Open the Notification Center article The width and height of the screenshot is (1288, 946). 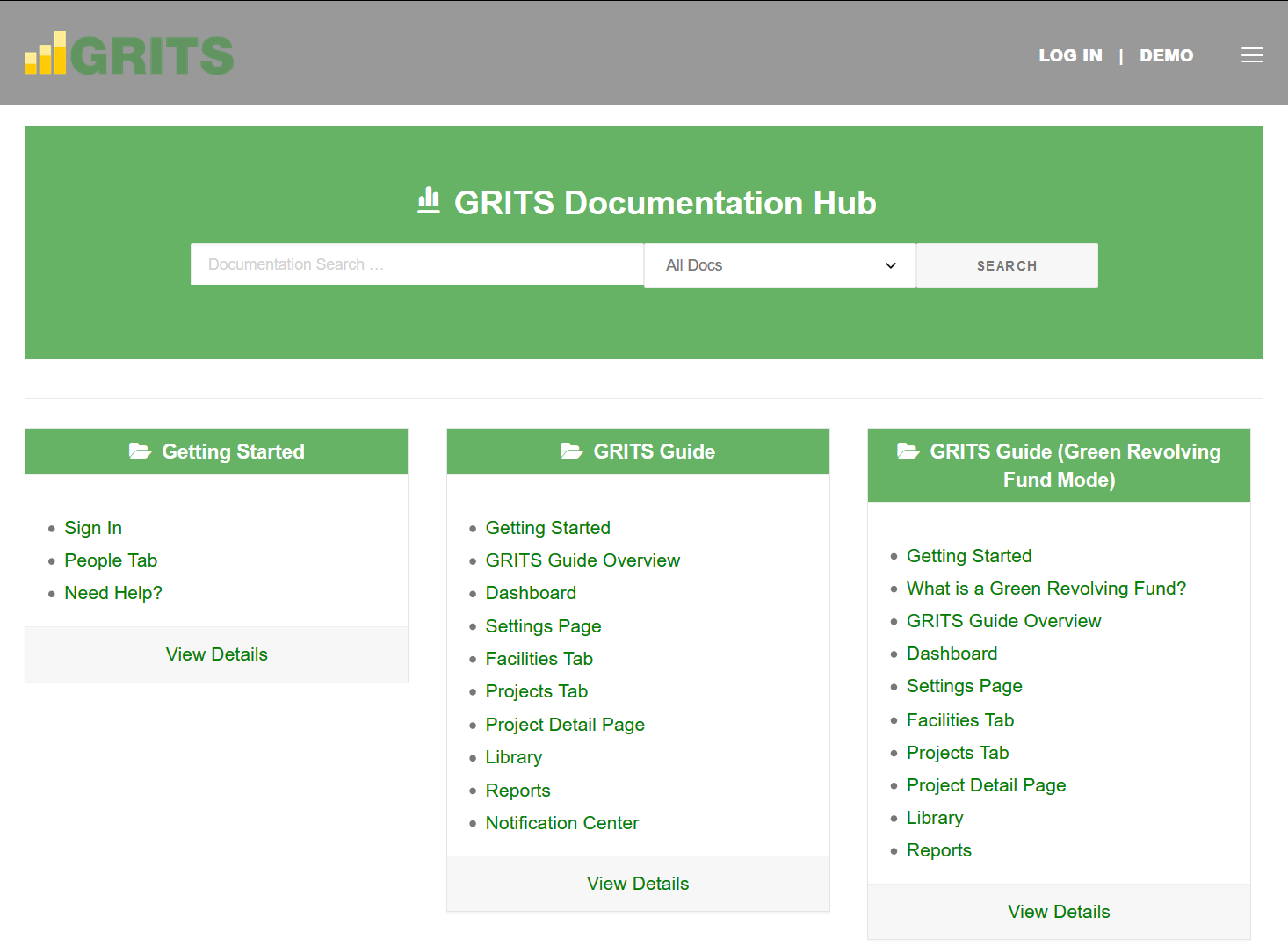click(562, 823)
